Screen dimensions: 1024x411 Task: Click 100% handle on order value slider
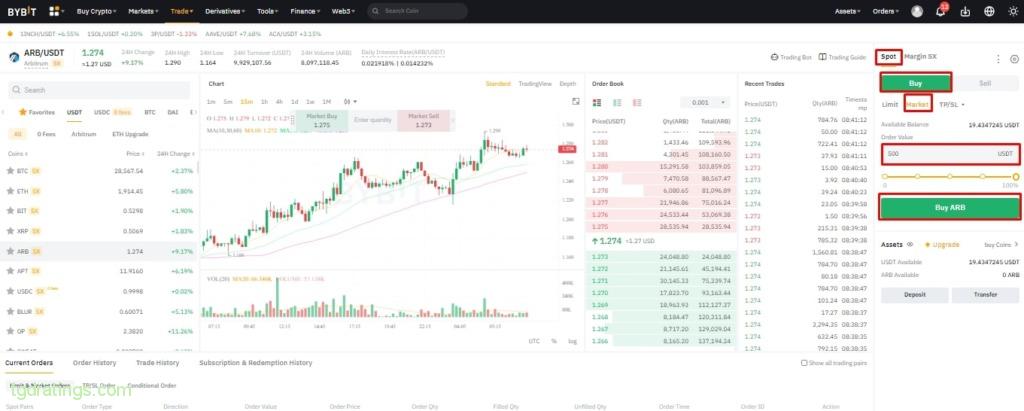coord(1016,176)
